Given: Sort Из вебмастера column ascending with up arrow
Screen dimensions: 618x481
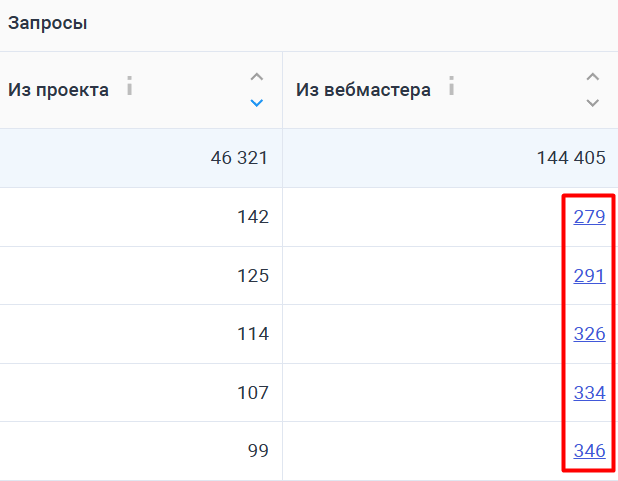Looking at the screenshot, I should (x=593, y=77).
